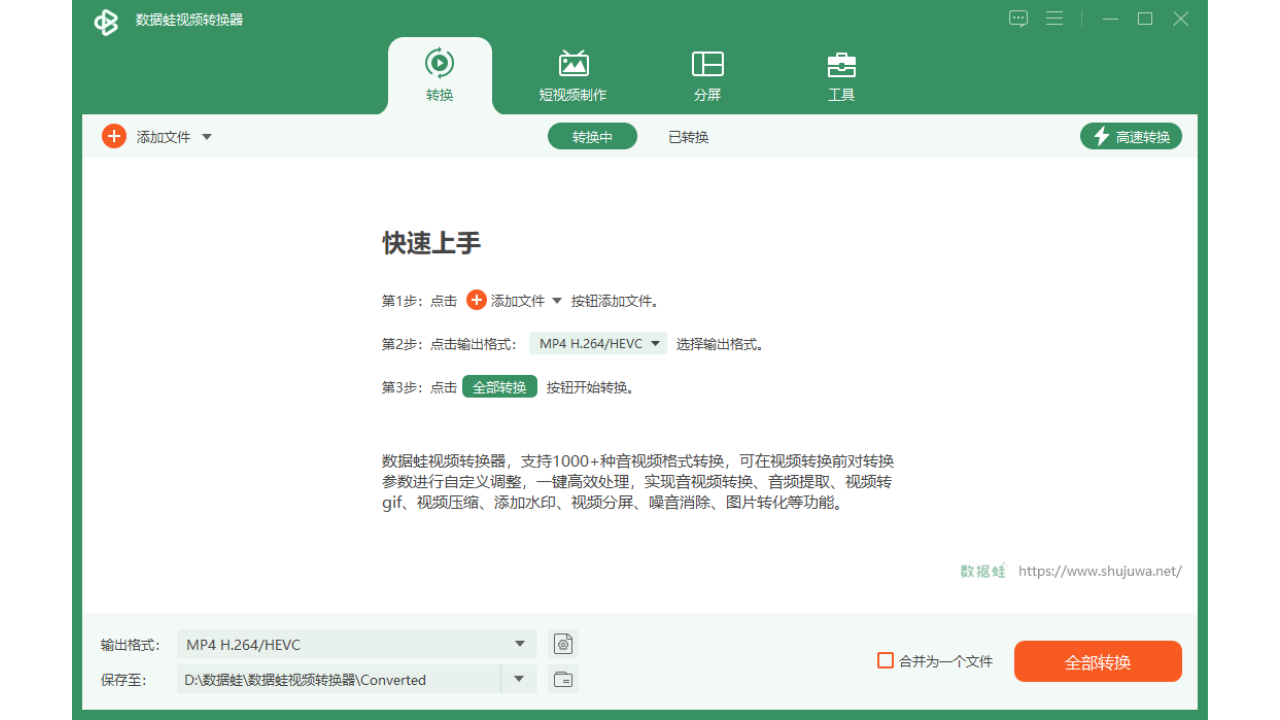Click the feedback message bubble icon
Screen dimensions: 1280x720
1018,18
